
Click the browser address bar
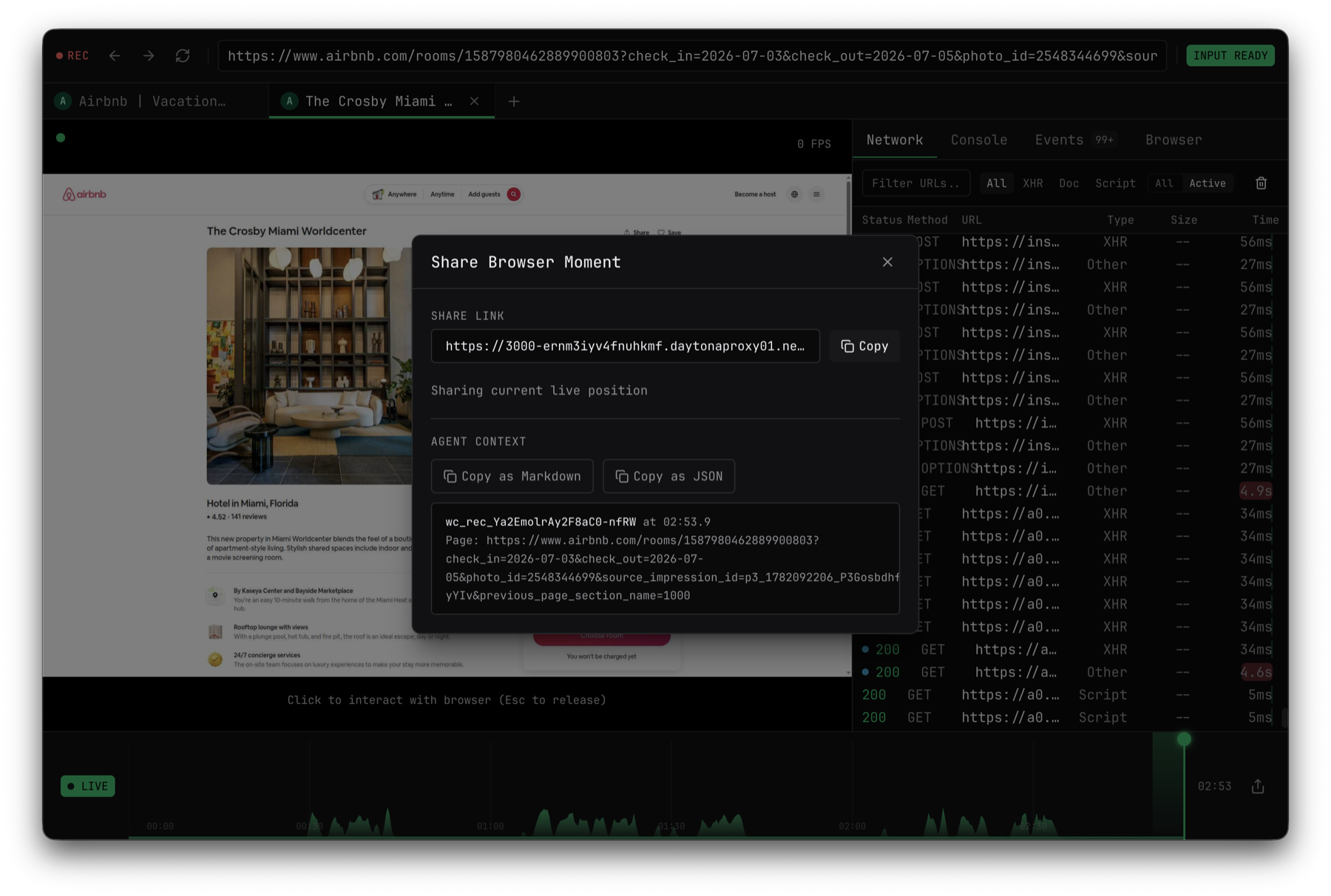692,55
